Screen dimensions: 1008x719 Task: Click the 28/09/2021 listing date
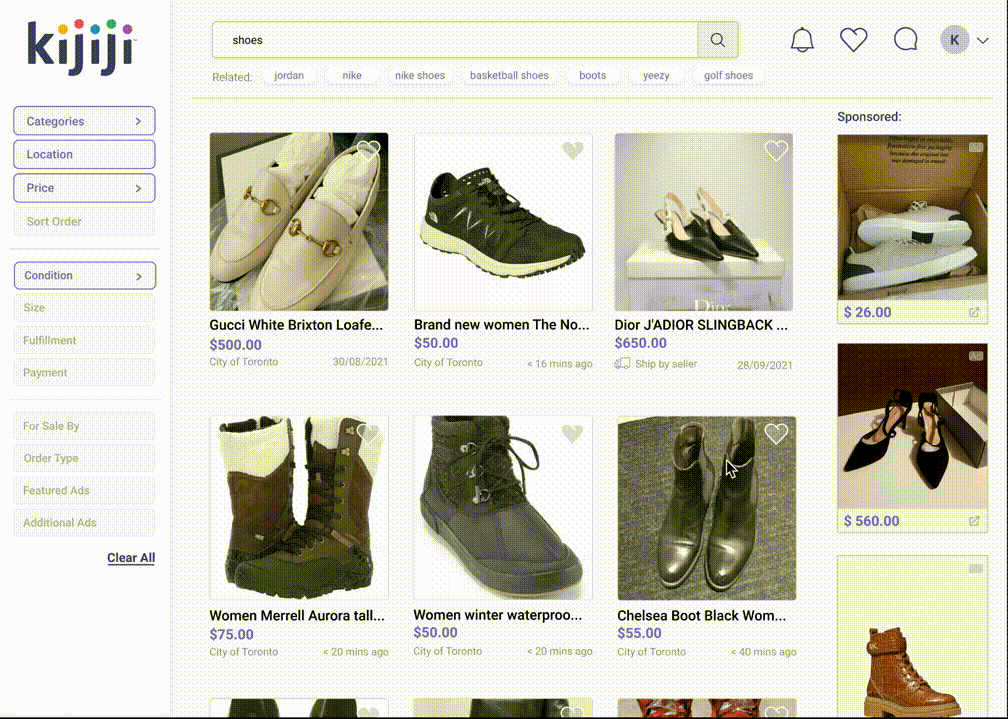(764, 365)
